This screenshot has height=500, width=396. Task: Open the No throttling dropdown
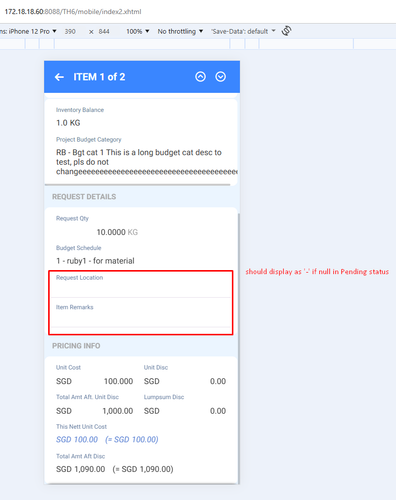pyautogui.click(x=180, y=31)
